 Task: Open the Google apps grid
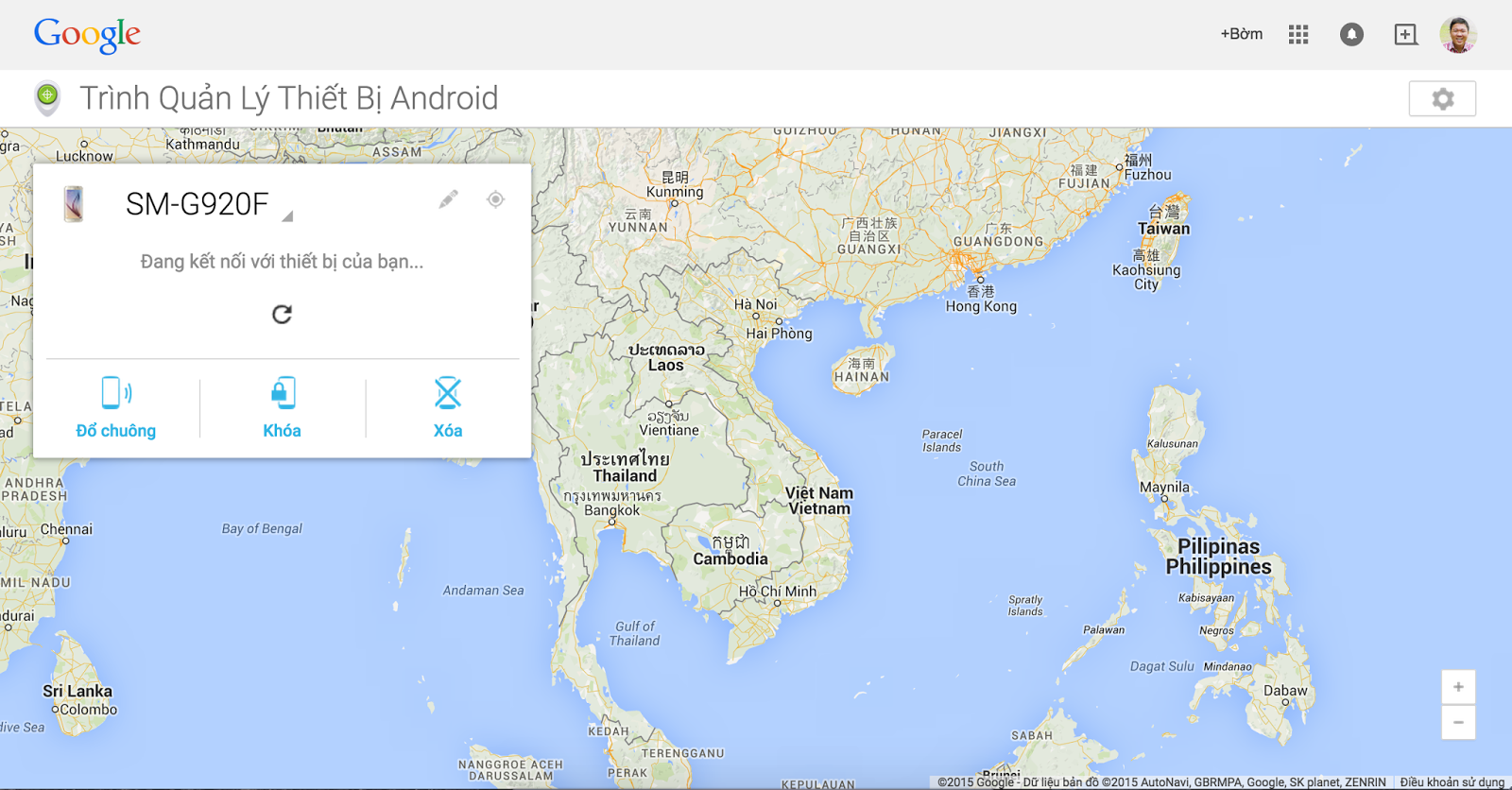point(1298,35)
